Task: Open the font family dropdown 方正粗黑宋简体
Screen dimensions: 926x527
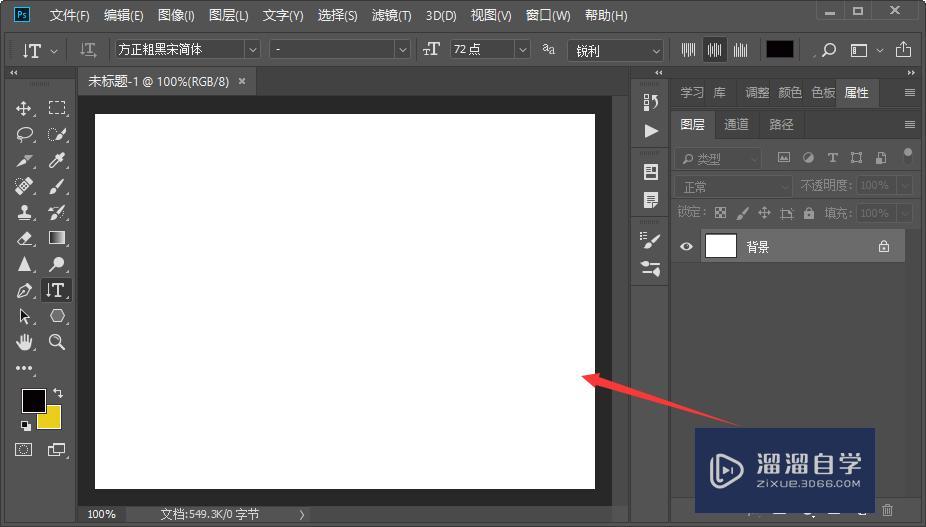Action: click(x=253, y=50)
